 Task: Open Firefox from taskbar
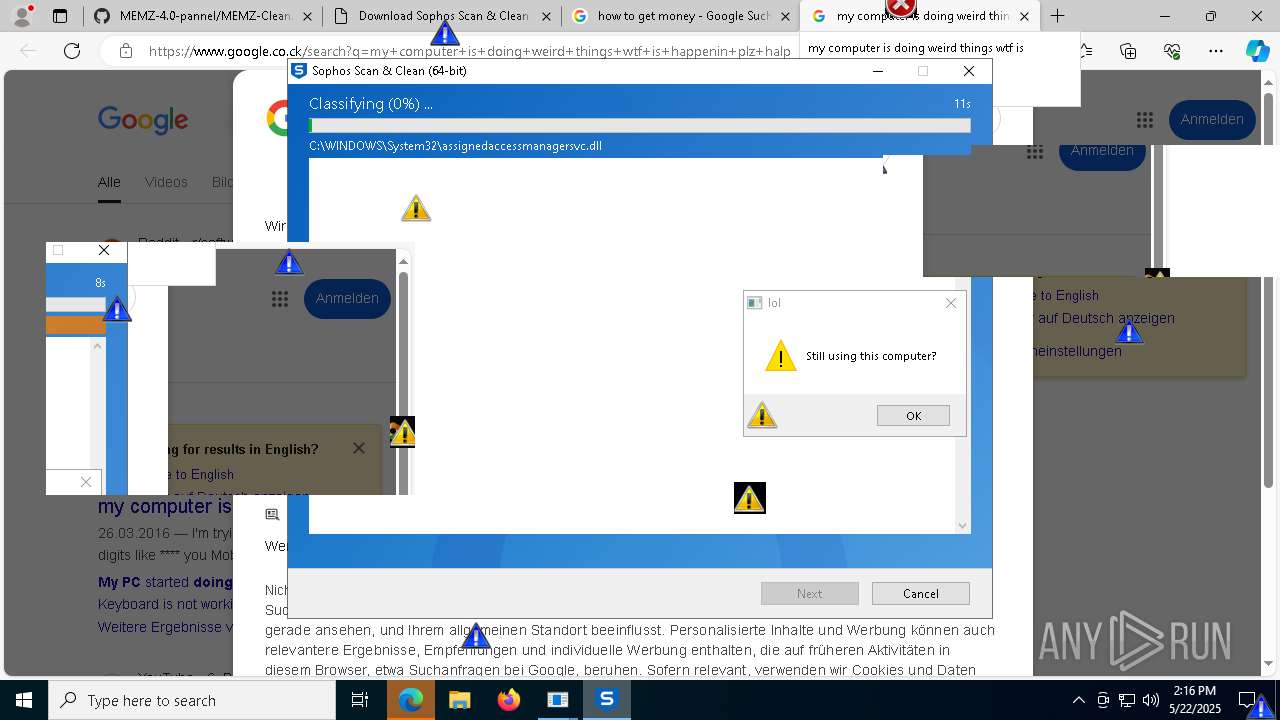508,700
